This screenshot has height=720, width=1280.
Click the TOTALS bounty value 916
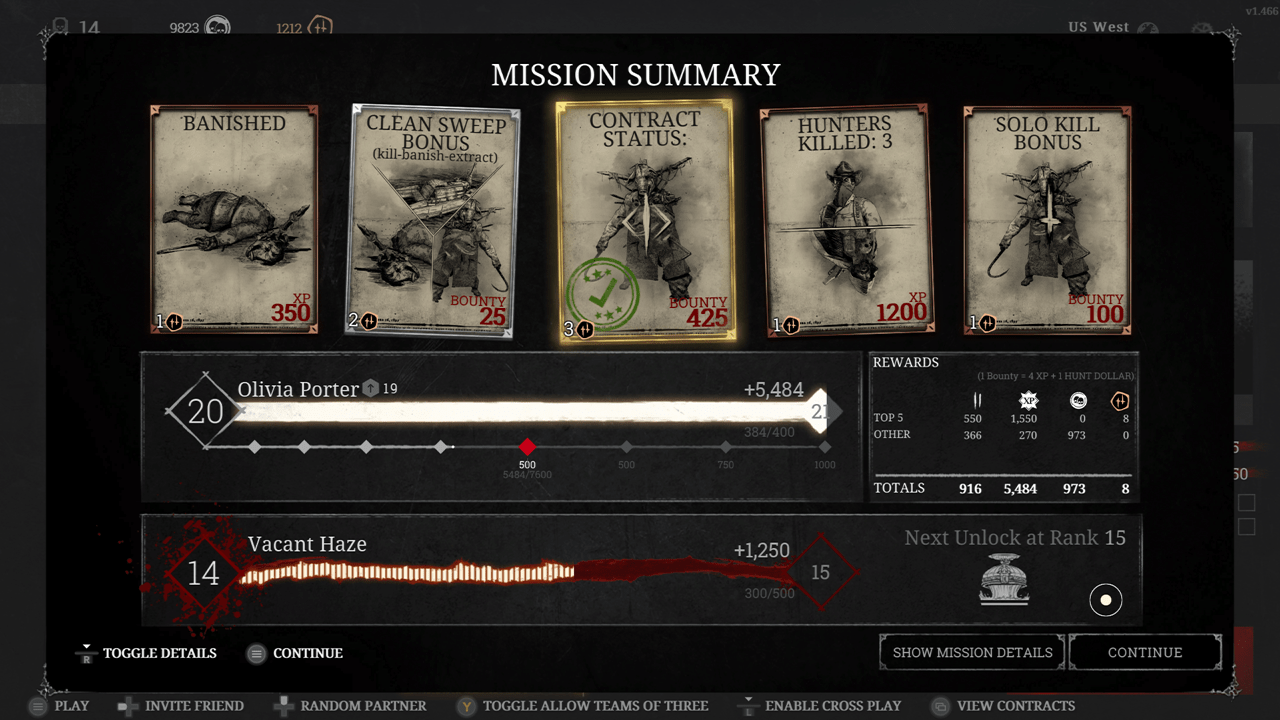[x=970, y=489]
